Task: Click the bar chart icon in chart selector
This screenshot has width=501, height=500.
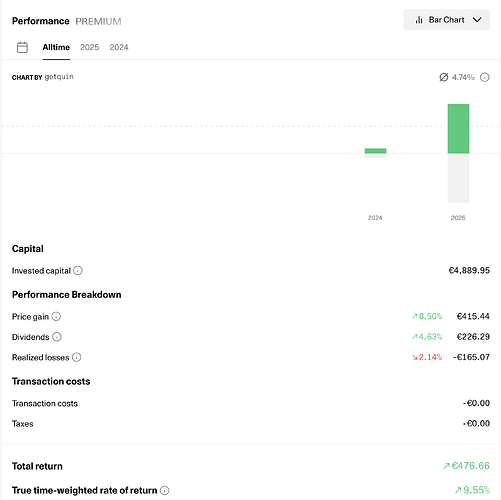Action: 419,20
